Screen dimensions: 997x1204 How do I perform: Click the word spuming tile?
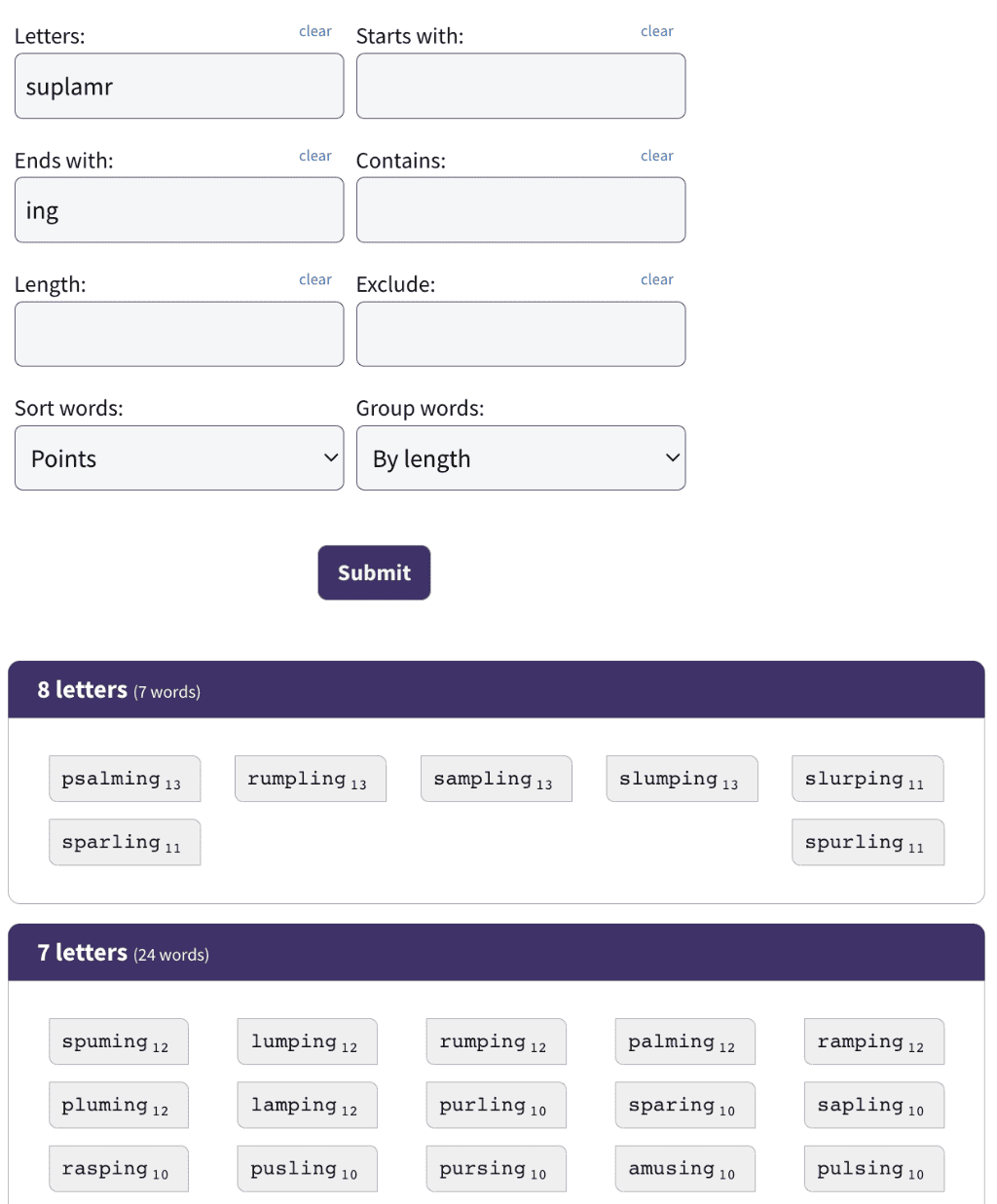[x=118, y=1042]
